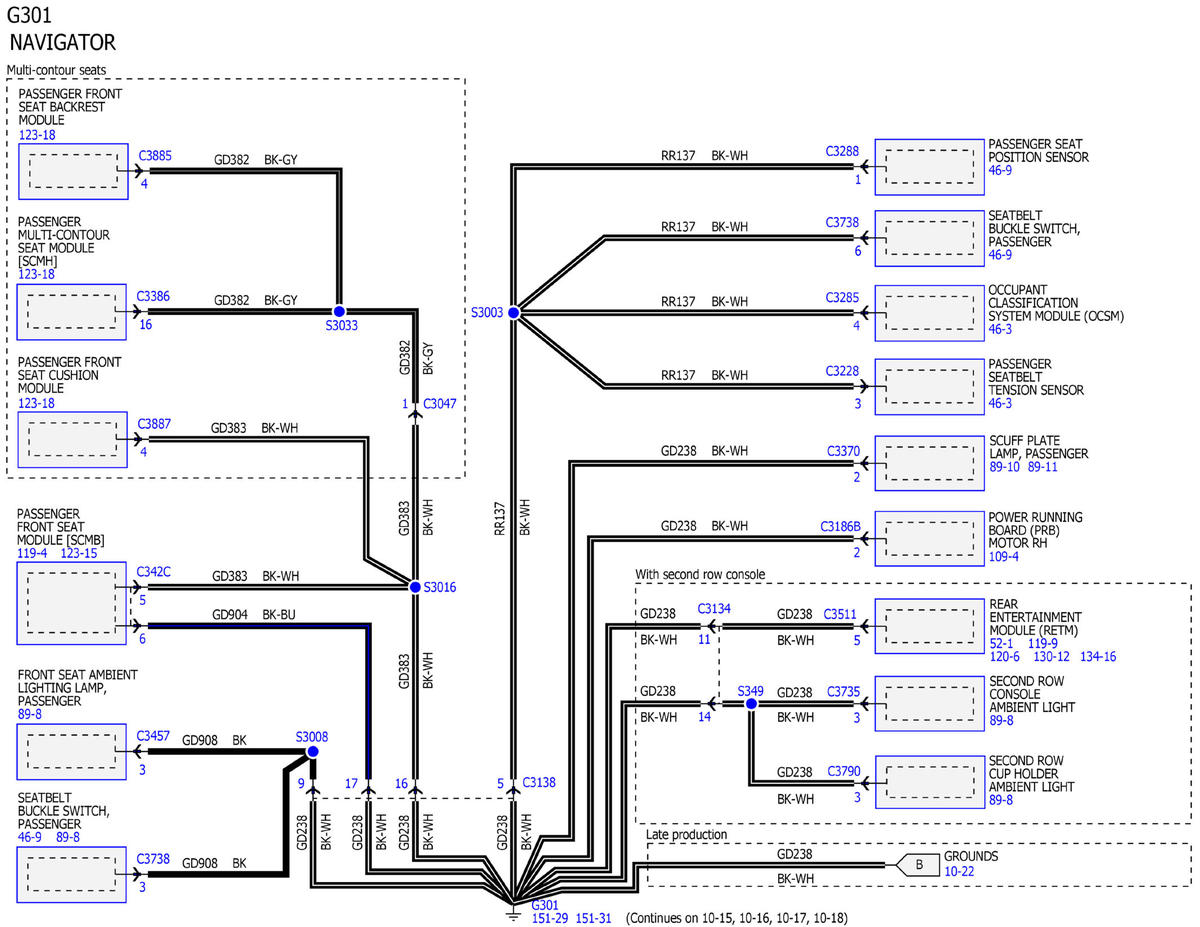The image size is (1200, 927).
Task: Open connector C3228 link
Action: tap(842, 371)
